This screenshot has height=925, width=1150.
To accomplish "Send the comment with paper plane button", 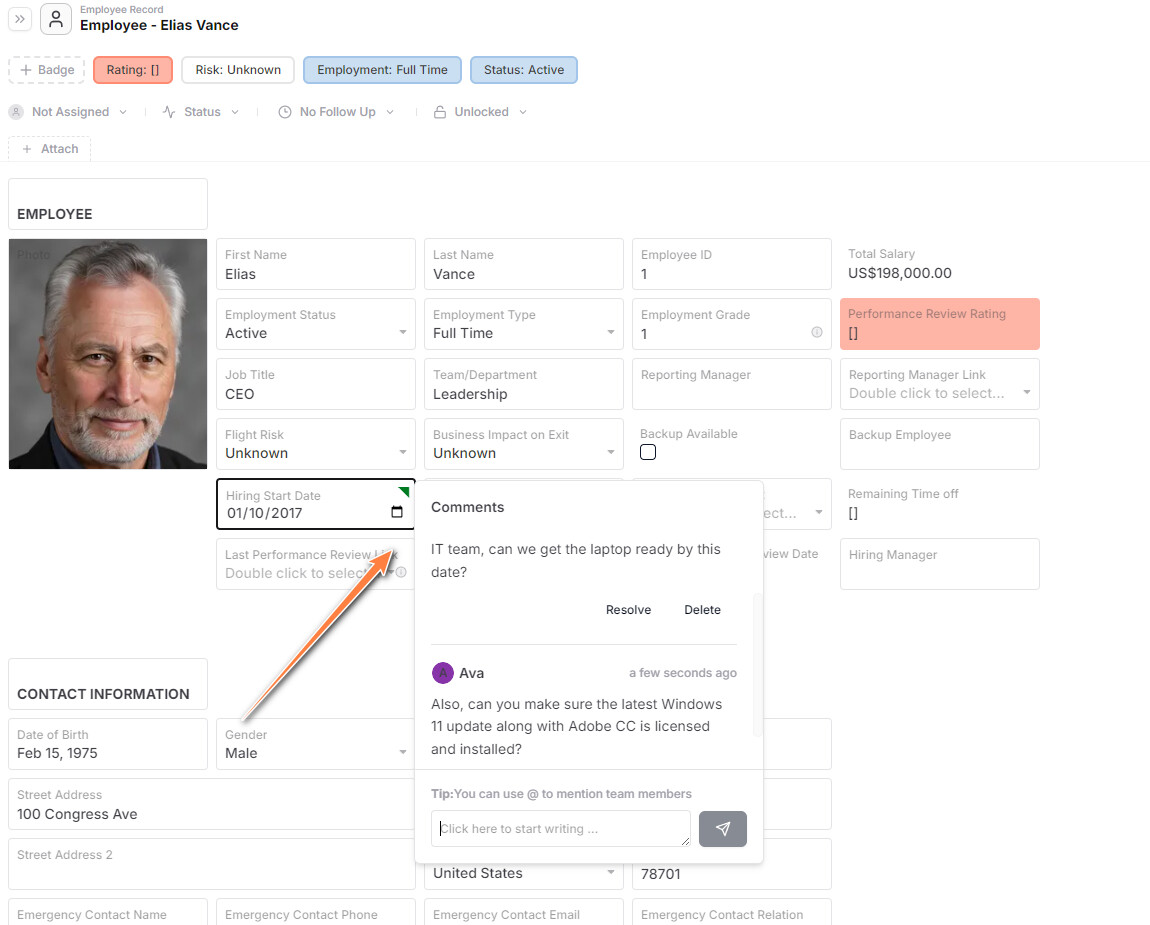I will [722, 828].
